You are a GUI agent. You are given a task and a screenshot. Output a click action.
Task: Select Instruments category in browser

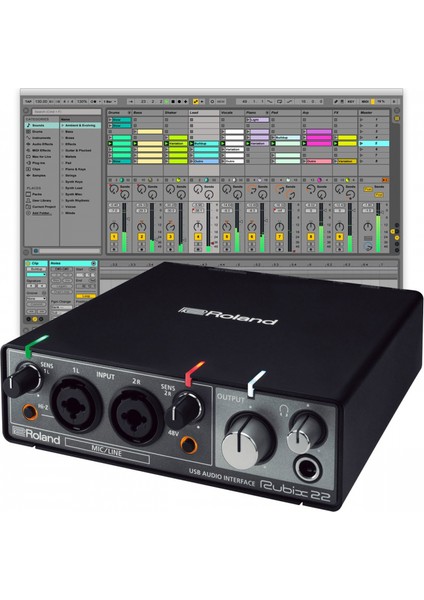pyautogui.click(x=42, y=138)
